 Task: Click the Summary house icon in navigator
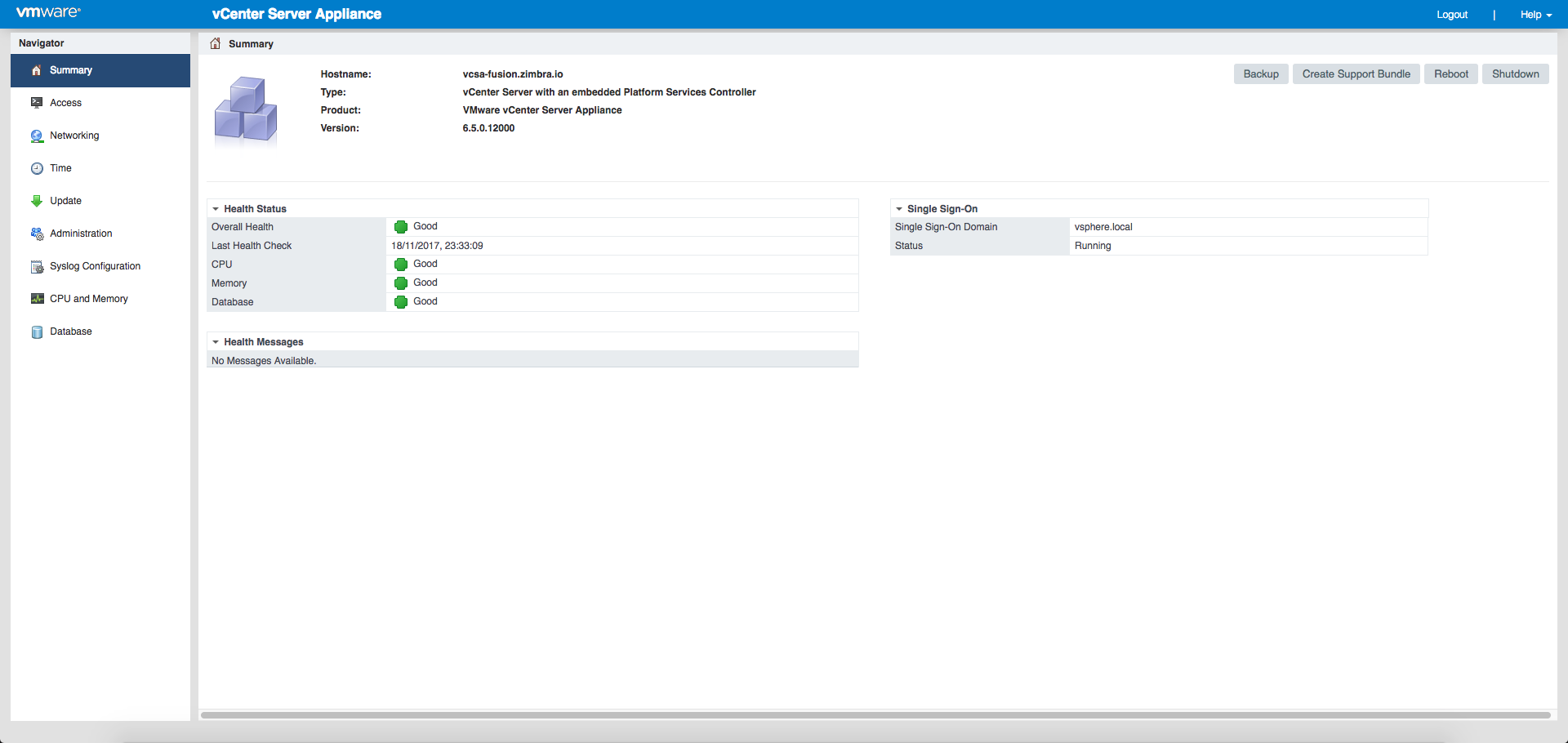(x=36, y=70)
